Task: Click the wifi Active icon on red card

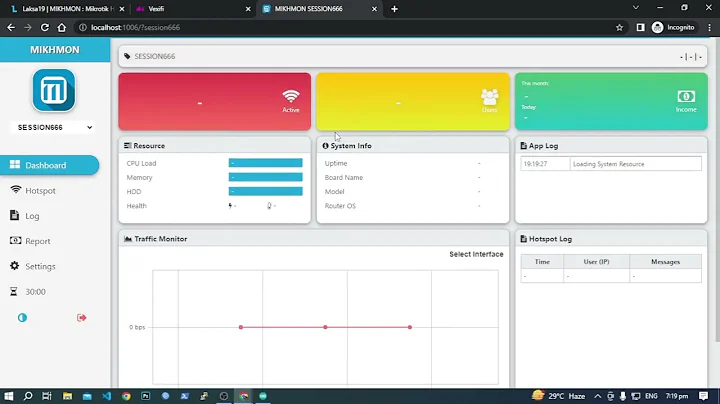Action: pyautogui.click(x=291, y=96)
